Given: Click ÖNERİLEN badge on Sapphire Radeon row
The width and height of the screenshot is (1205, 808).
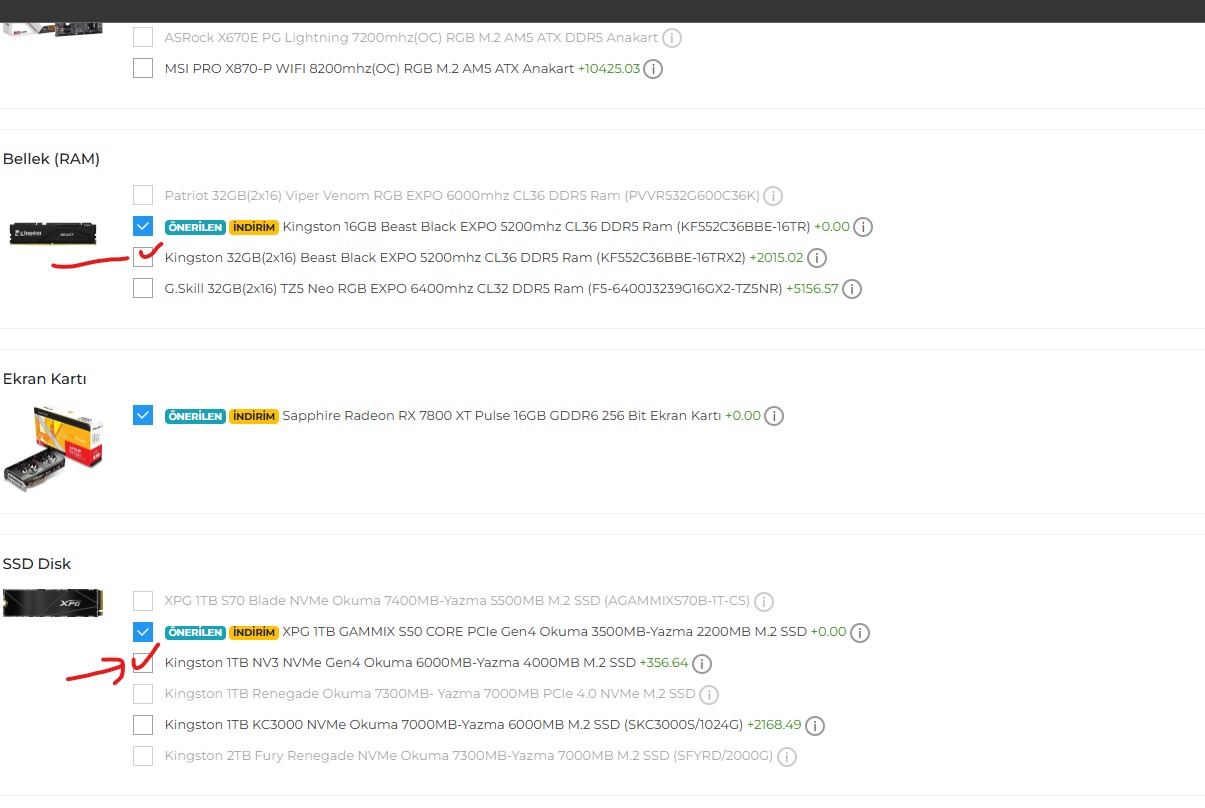Looking at the screenshot, I should [195, 416].
